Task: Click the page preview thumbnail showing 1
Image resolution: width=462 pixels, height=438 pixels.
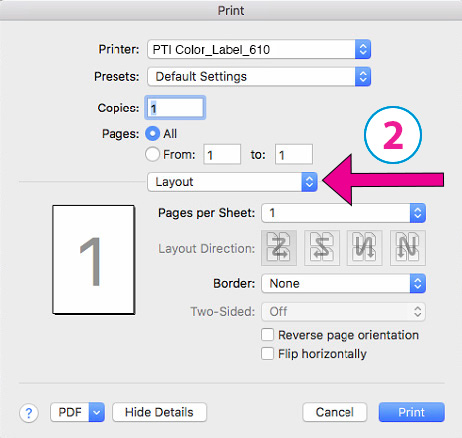Action: [94, 260]
